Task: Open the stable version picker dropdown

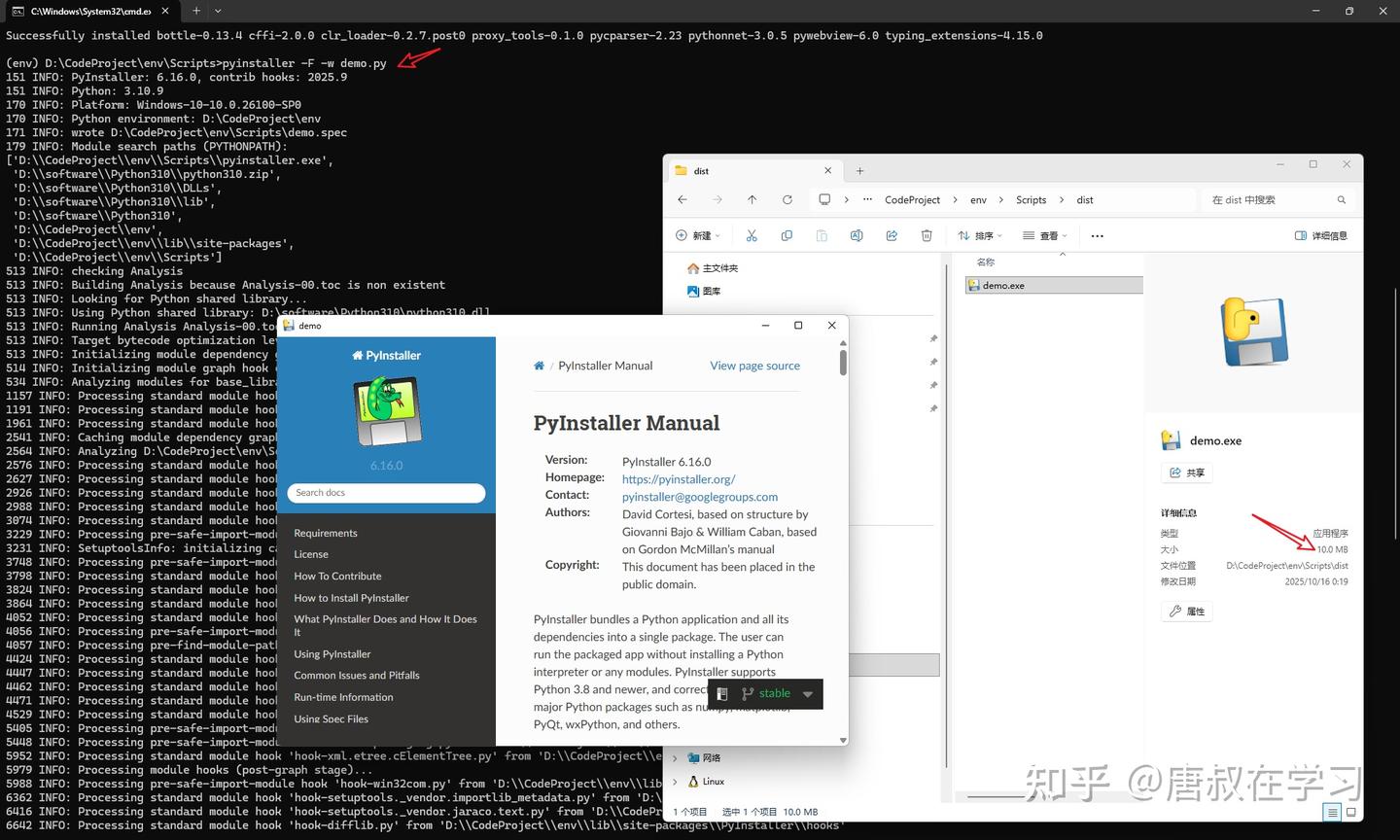Action: (x=808, y=693)
